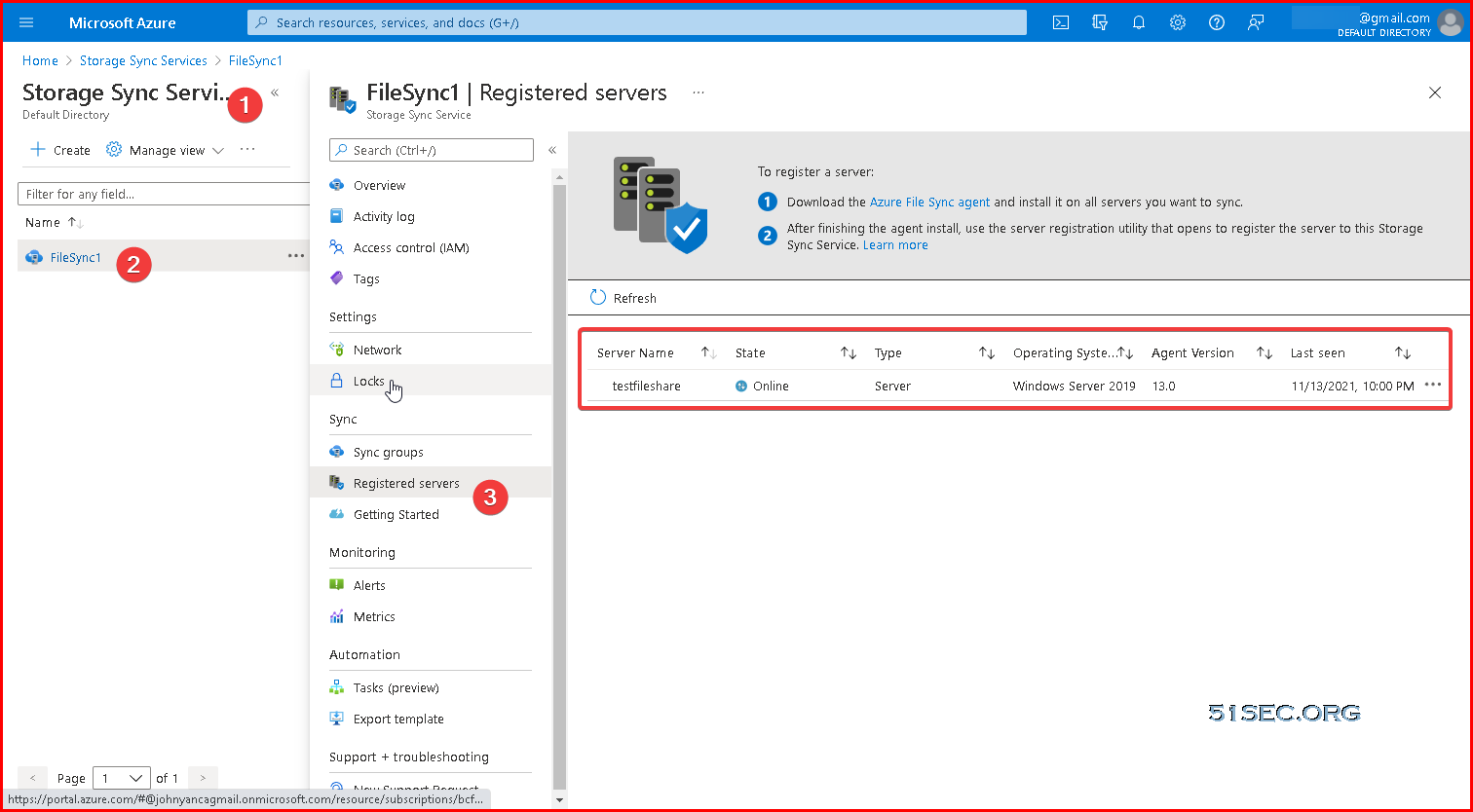The width and height of the screenshot is (1473, 812).
Task: Click the Network icon under Settings
Action: coord(337,350)
